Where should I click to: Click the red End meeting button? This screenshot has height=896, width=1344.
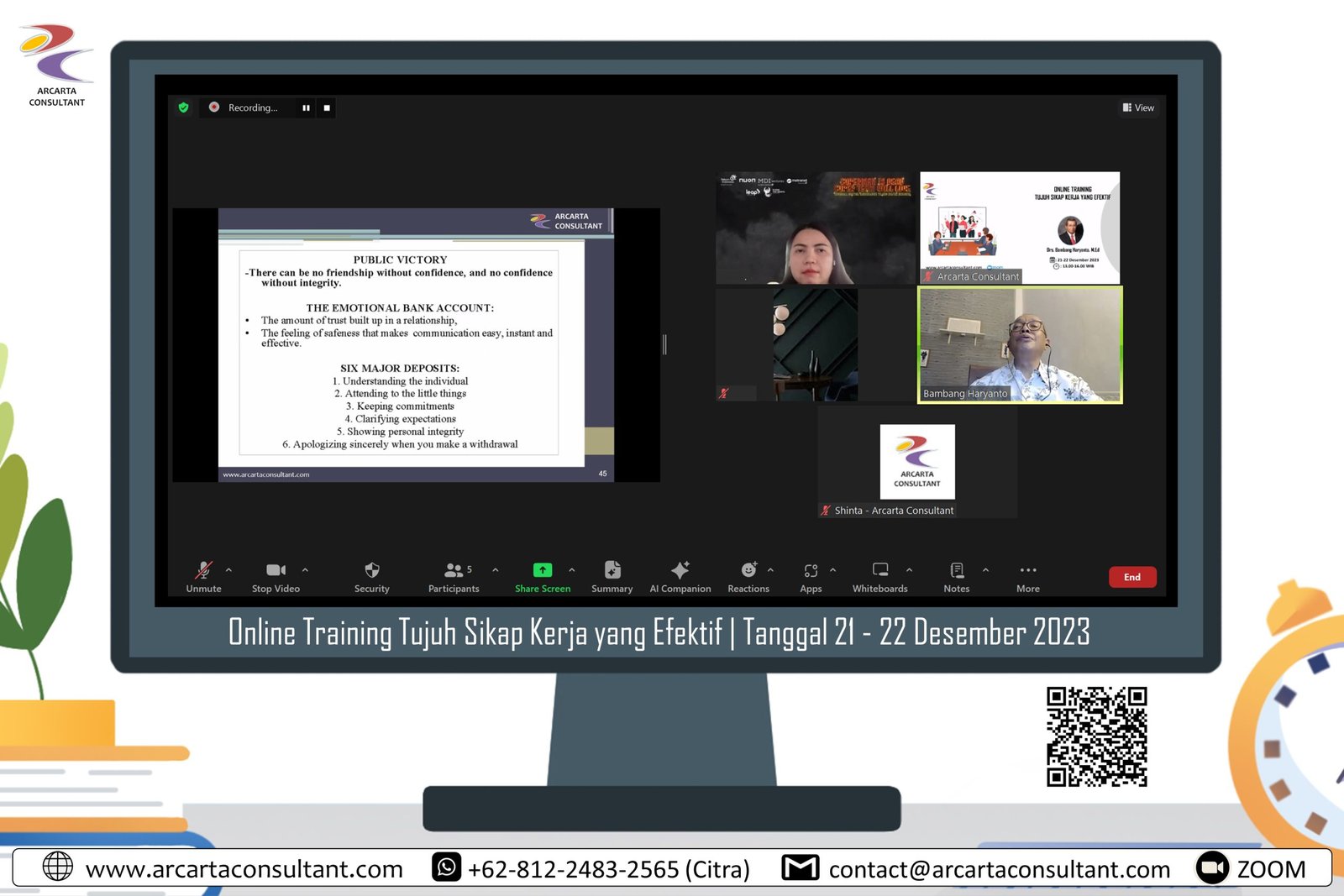click(1132, 577)
